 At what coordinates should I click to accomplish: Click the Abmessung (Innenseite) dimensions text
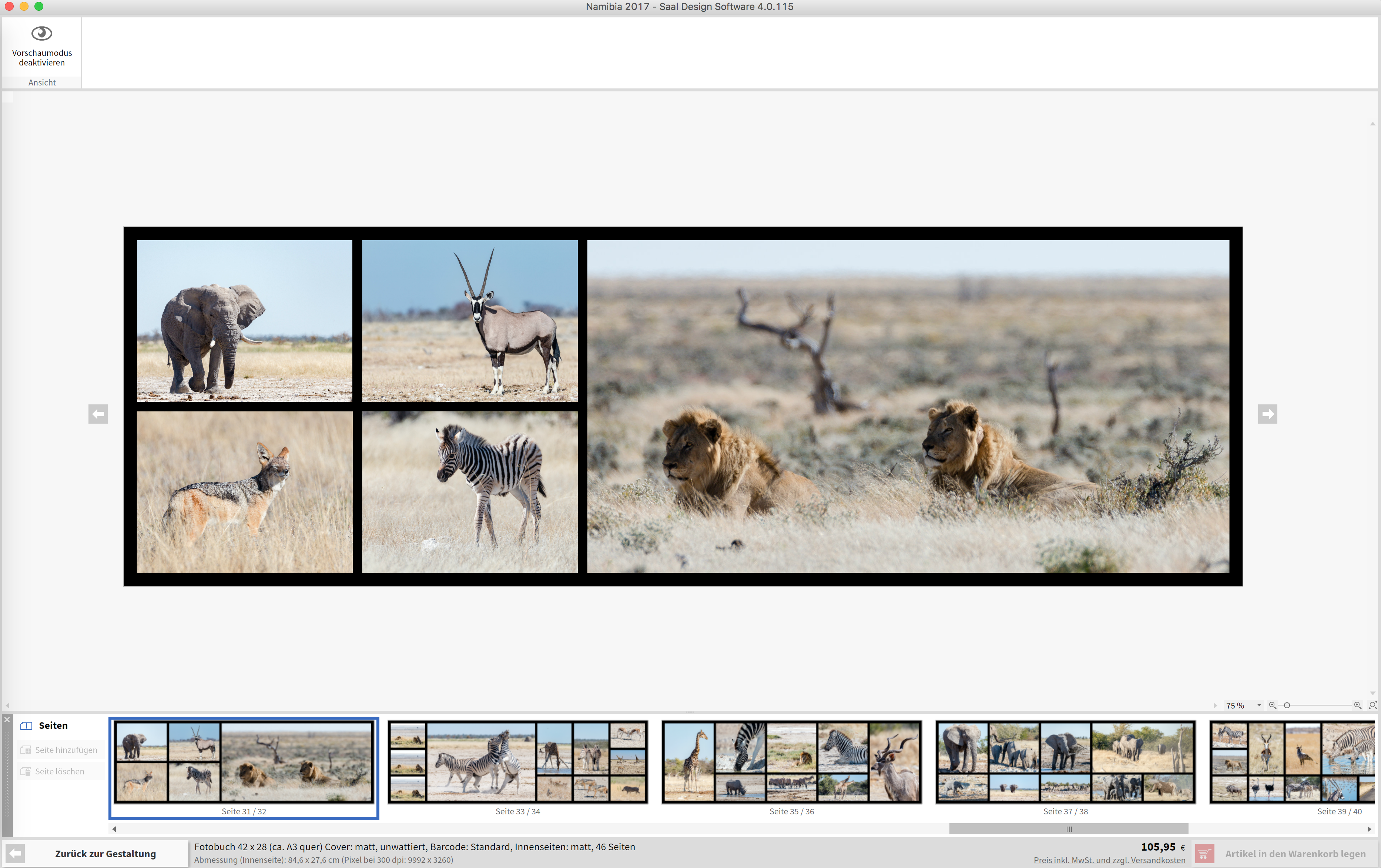(x=324, y=860)
